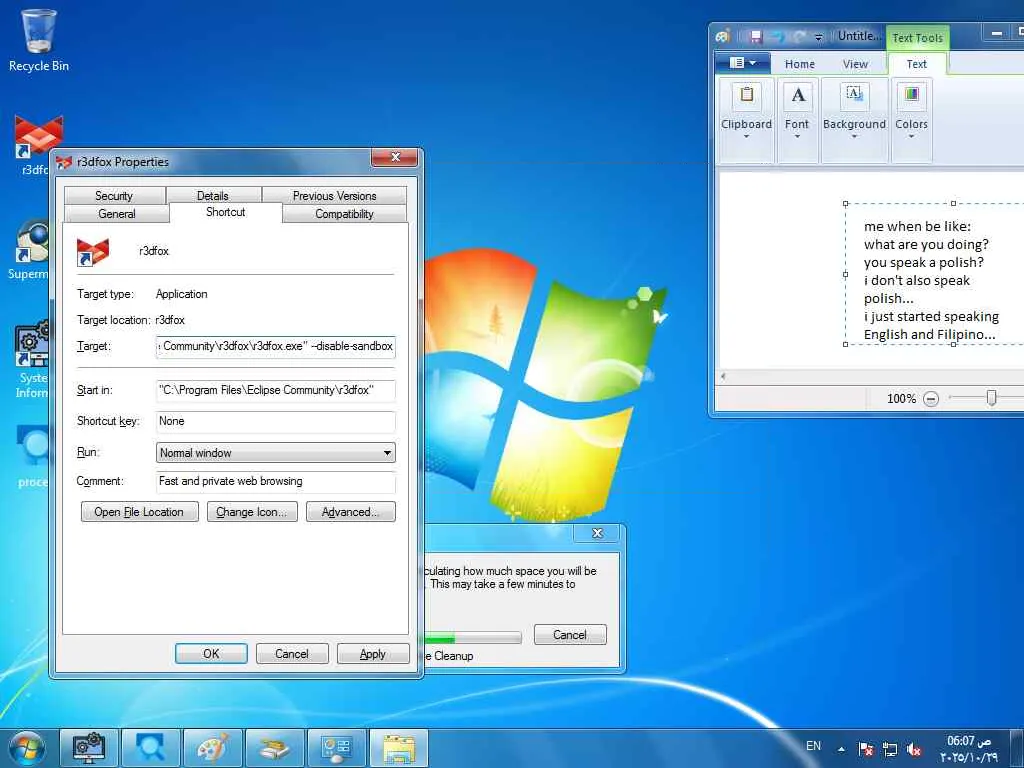The image size is (1024, 768).
Task: Confirm r3dfox Properties with OK
Action: 211,654
